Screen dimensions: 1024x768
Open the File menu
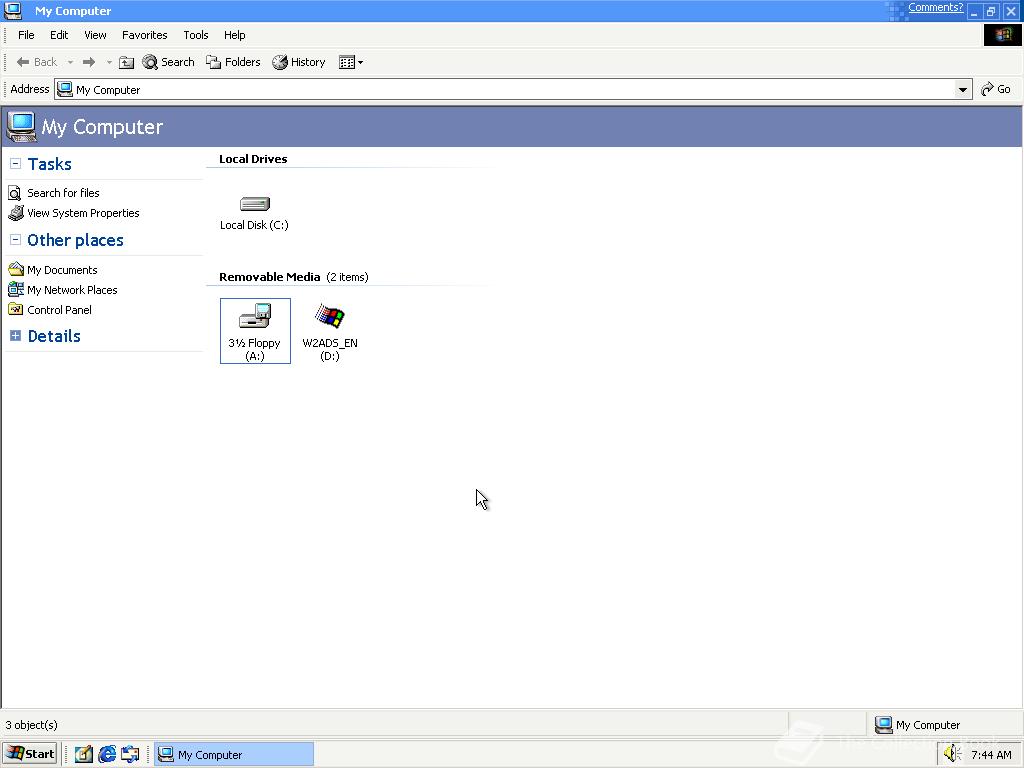click(26, 35)
